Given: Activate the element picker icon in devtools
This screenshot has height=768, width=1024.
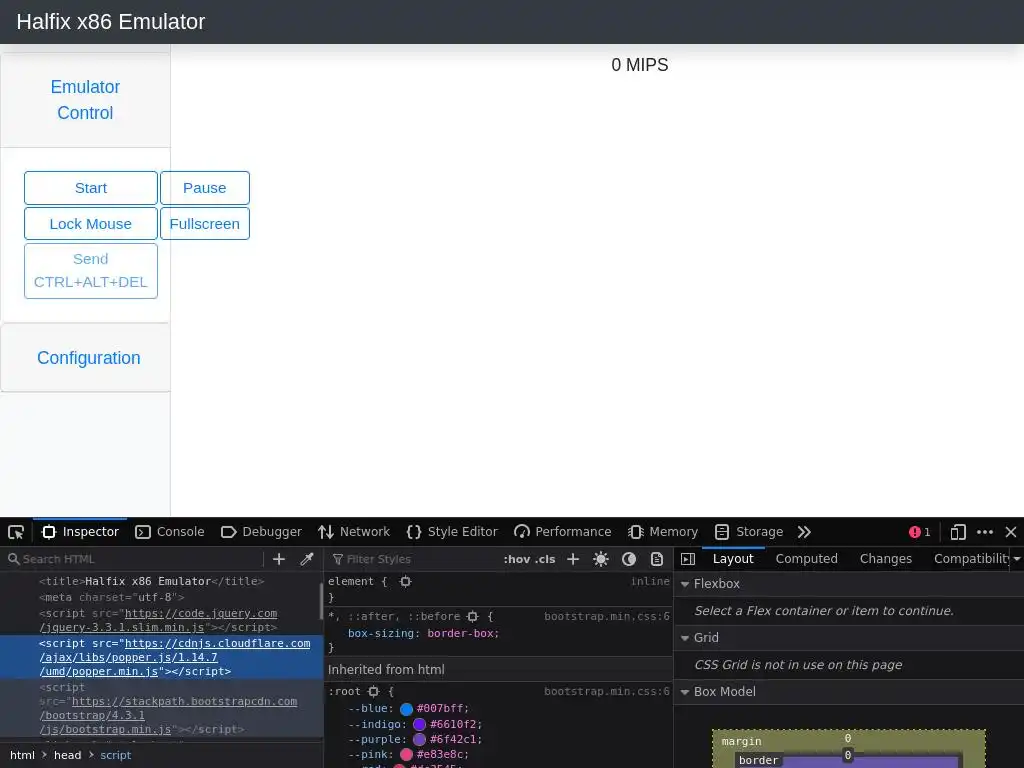Looking at the screenshot, I should pos(16,532).
